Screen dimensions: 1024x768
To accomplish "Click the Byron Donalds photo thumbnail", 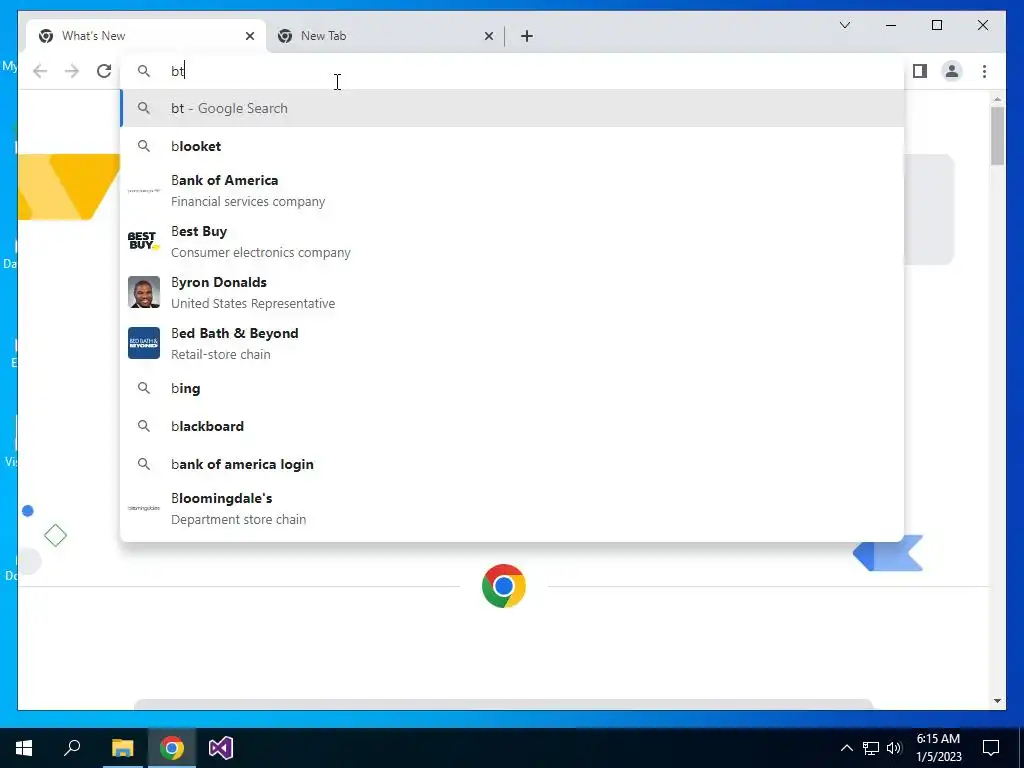I will pyautogui.click(x=144, y=292).
